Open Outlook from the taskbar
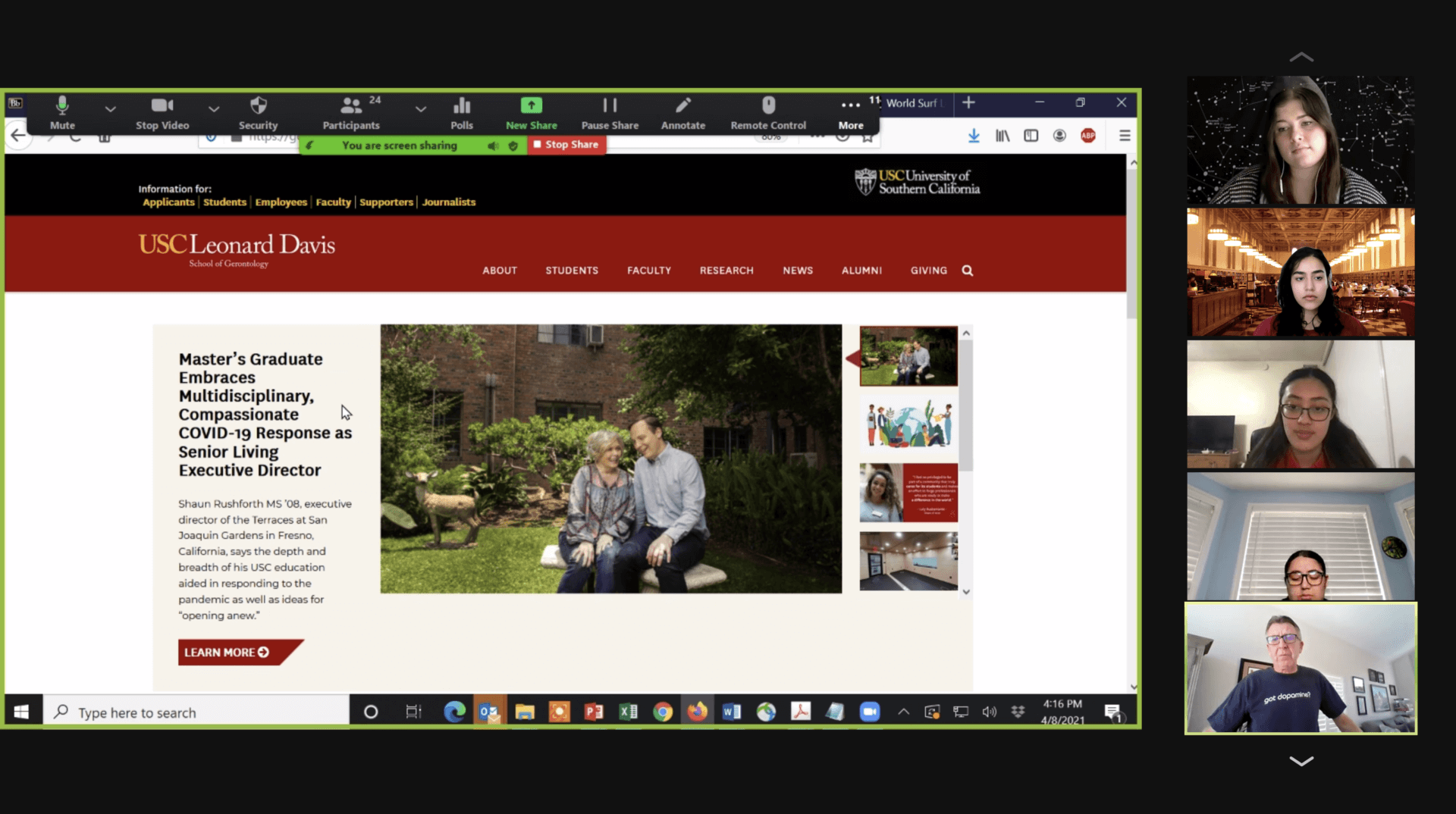Screen dimensions: 1456x814 click(489, 712)
